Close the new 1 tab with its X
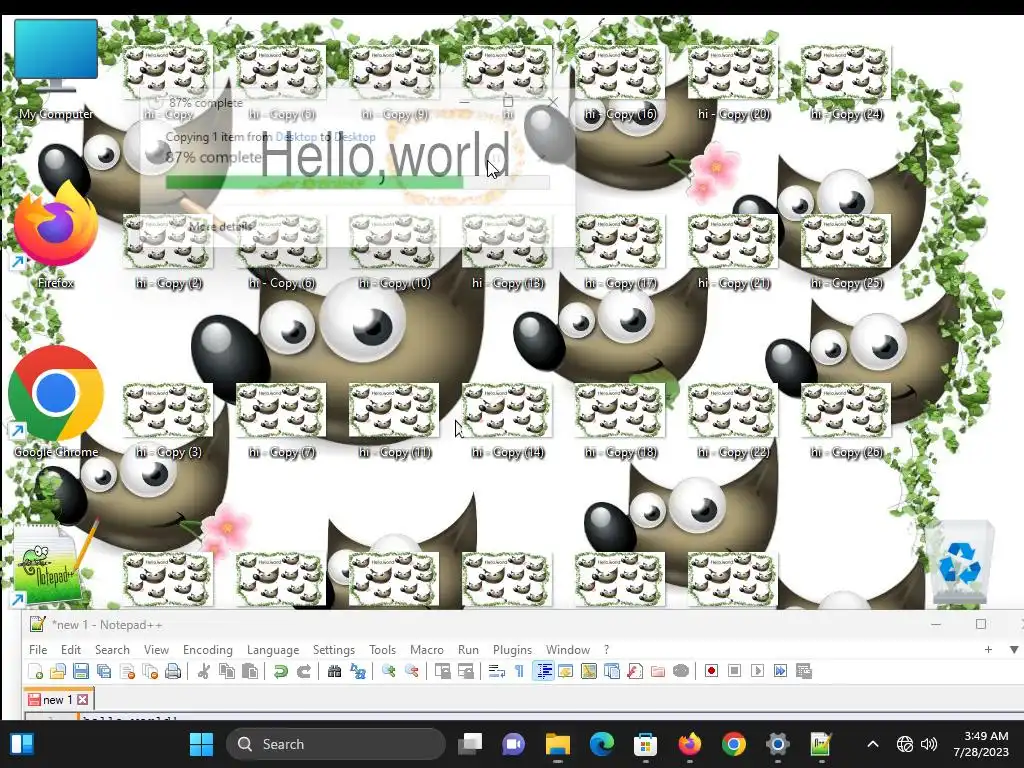Viewport: 1024px width, 768px height. pyautogui.click(x=82, y=699)
